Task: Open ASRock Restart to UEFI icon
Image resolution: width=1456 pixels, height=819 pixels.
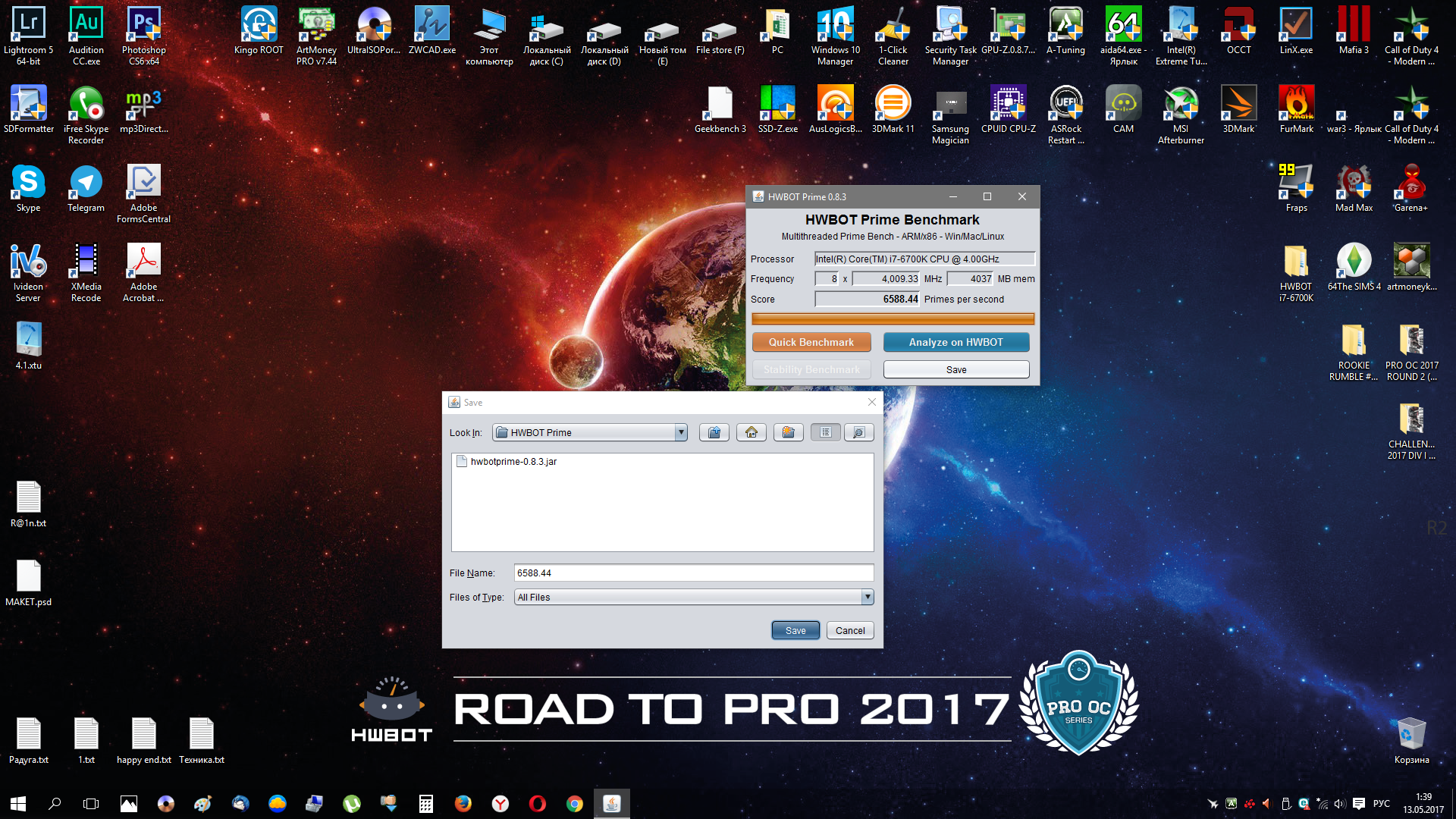Action: pos(1066,114)
